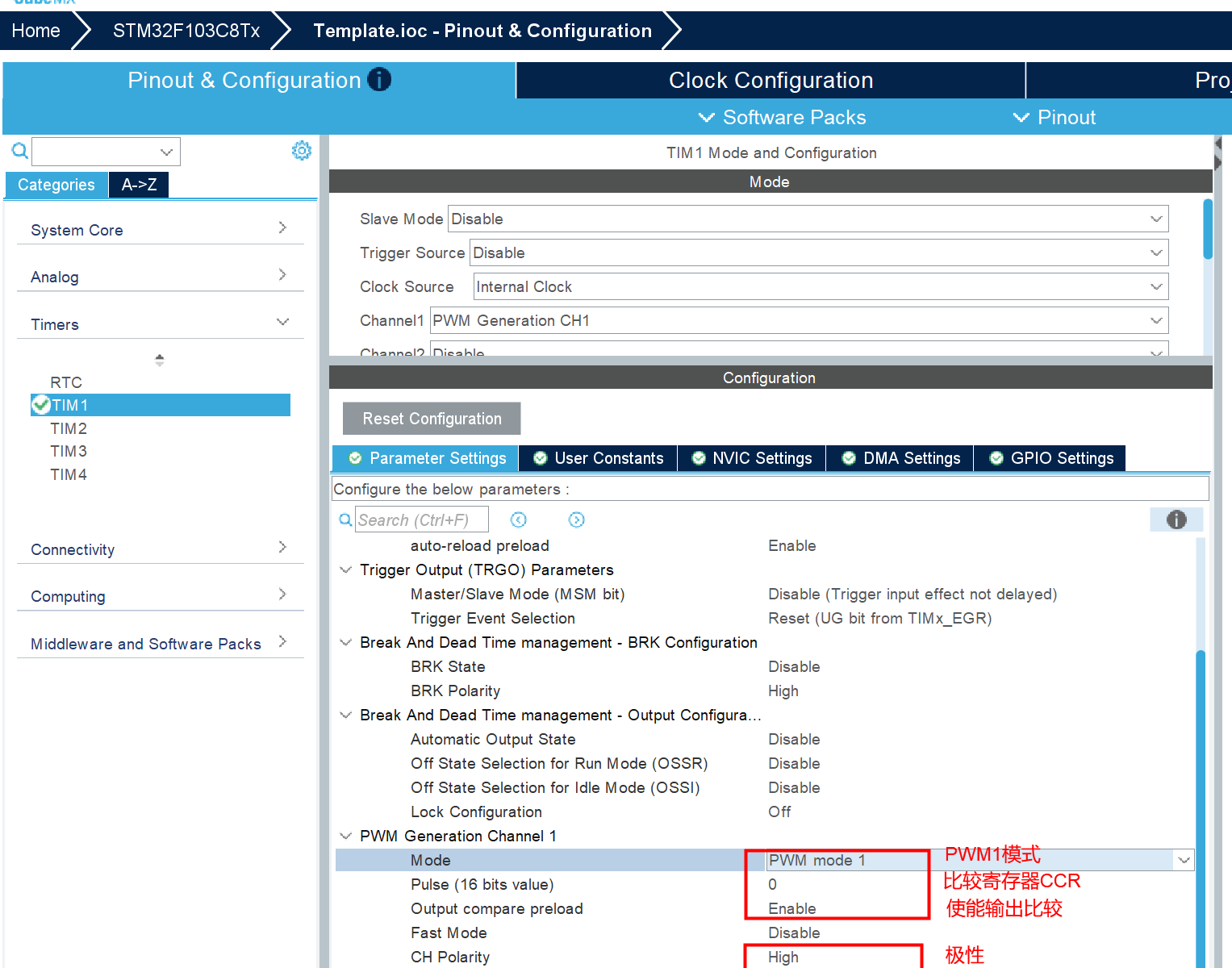Click the BRK State Disable value
This screenshot has width=1232, height=968.
(794, 666)
